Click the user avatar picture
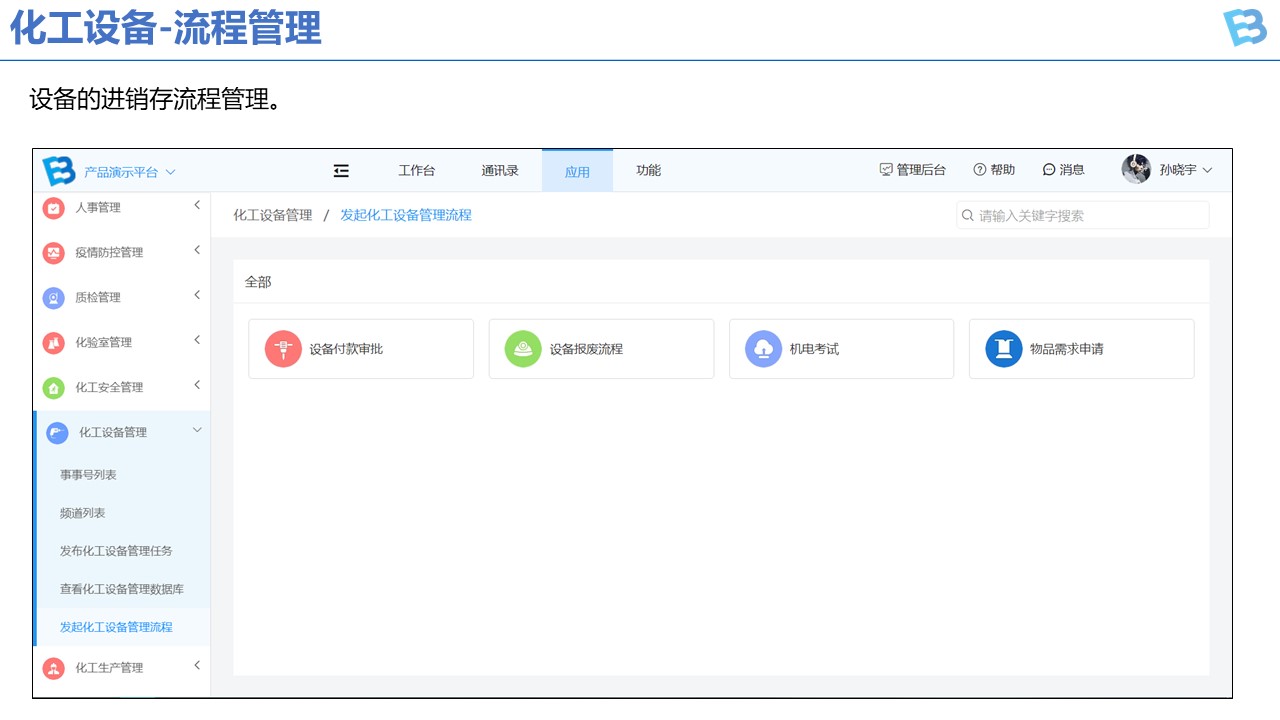 pos(1136,170)
